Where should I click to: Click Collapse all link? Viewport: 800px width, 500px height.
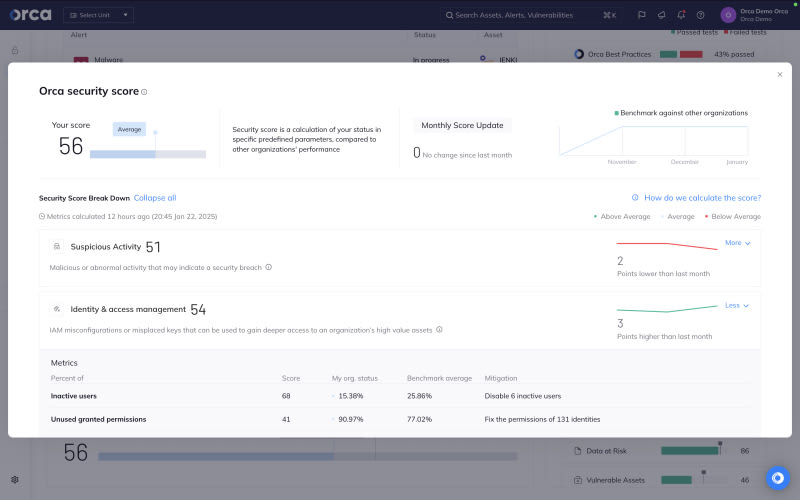(x=155, y=198)
